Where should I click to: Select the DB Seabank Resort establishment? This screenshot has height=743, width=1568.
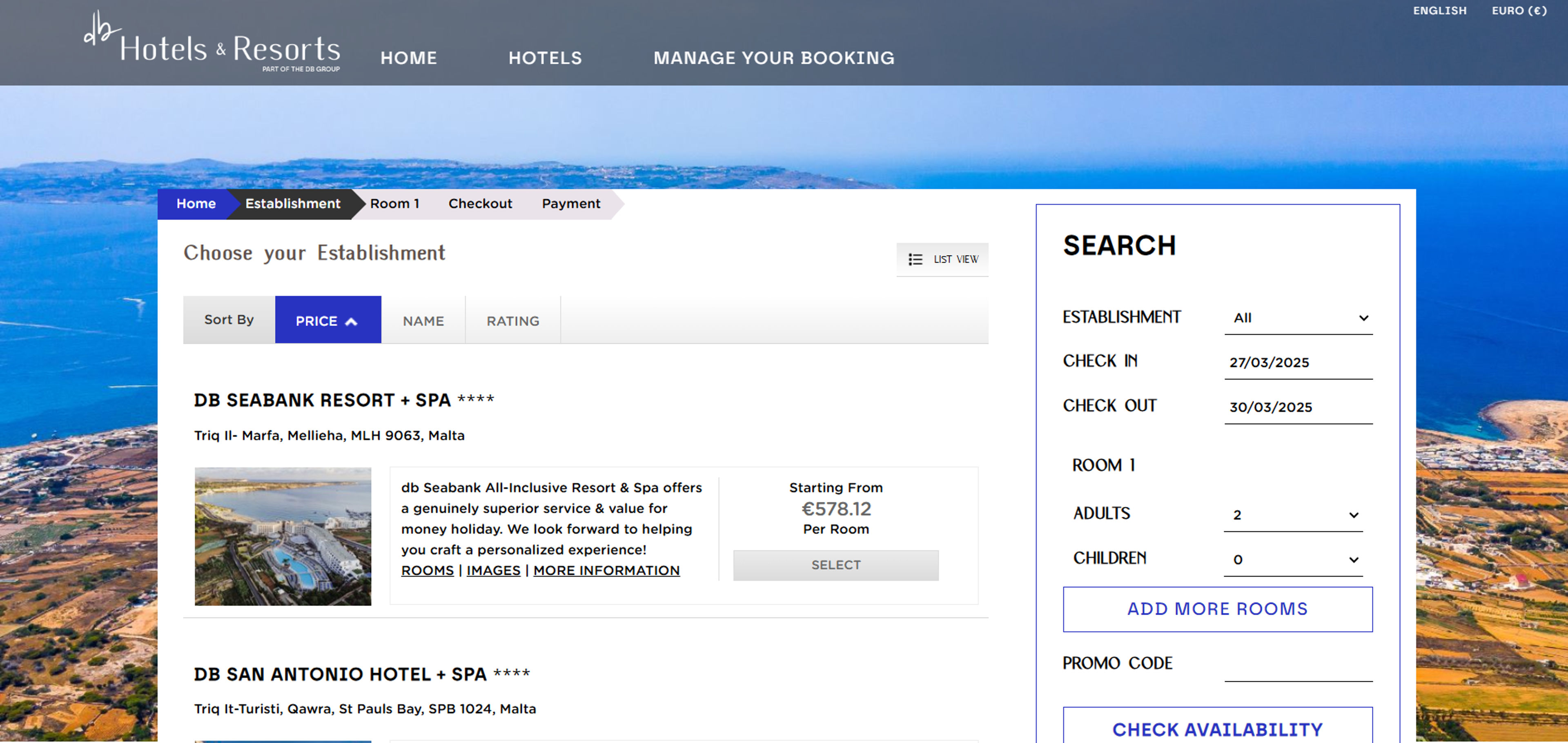pos(835,565)
